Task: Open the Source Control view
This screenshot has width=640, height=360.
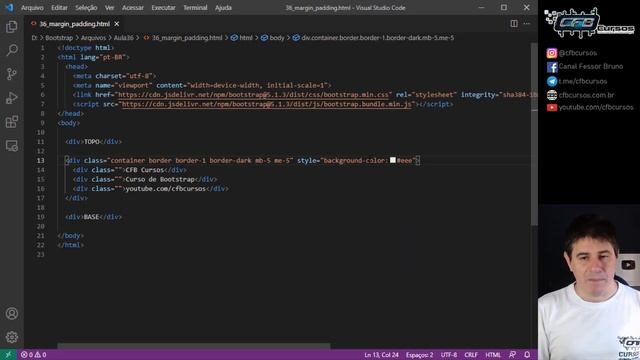Action: tap(12, 74)
